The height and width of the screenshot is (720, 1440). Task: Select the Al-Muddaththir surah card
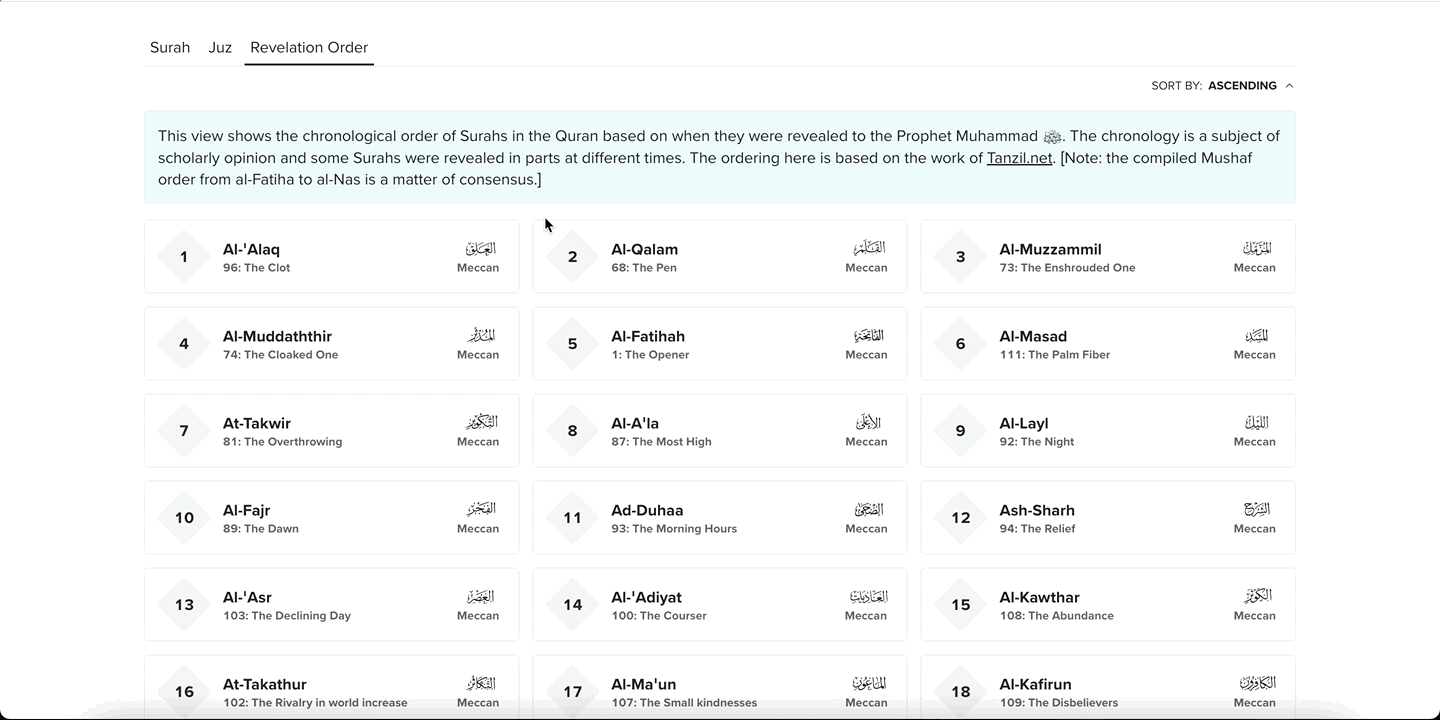[331, 343]
